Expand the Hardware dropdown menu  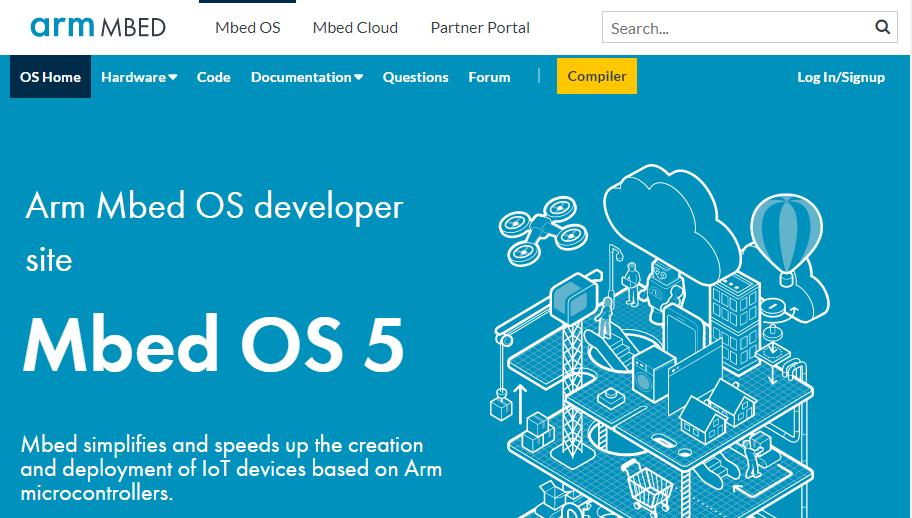click(139, 77)
